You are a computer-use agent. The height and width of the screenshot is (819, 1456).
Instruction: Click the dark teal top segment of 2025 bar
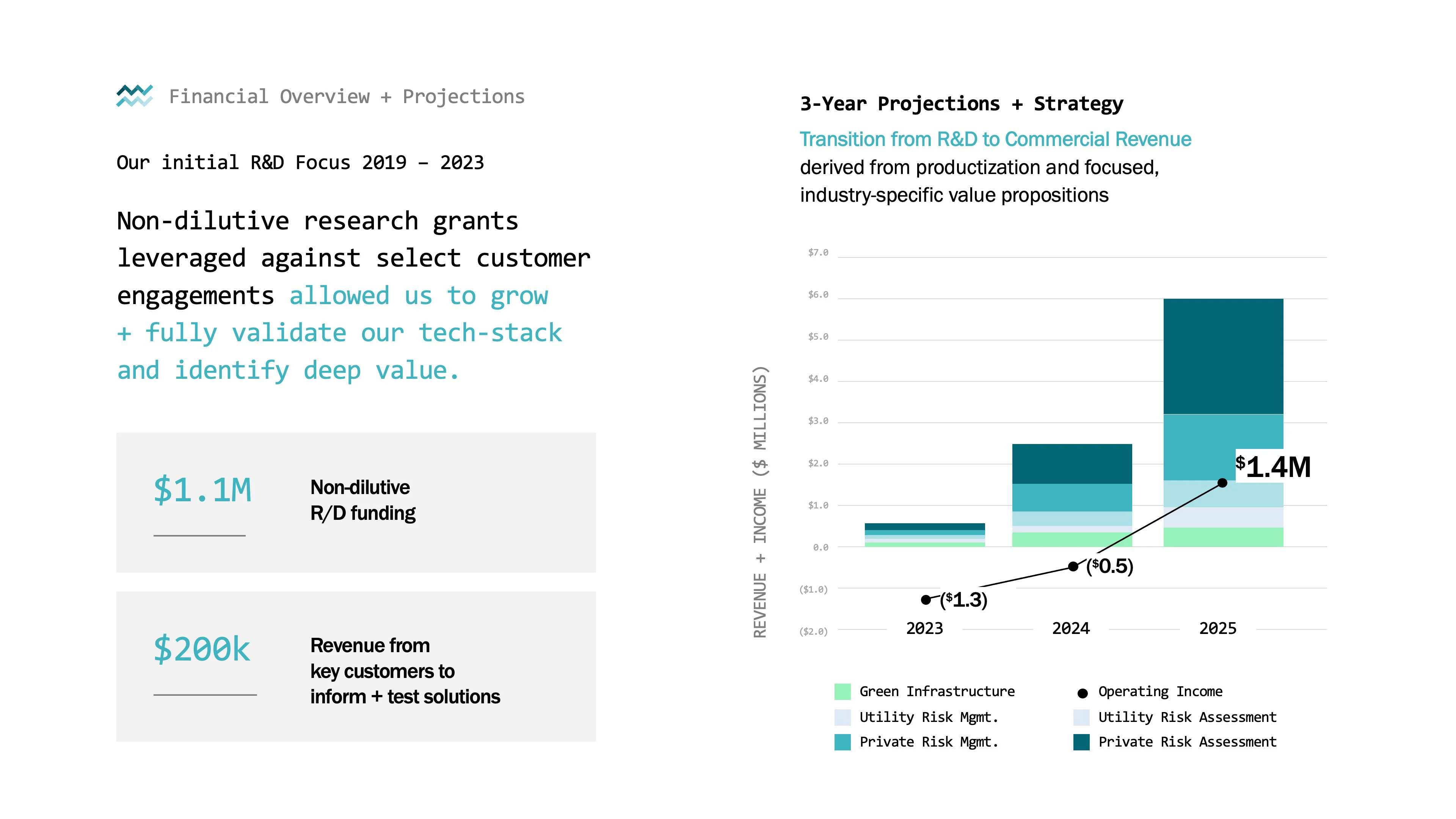click(1223, 356)
